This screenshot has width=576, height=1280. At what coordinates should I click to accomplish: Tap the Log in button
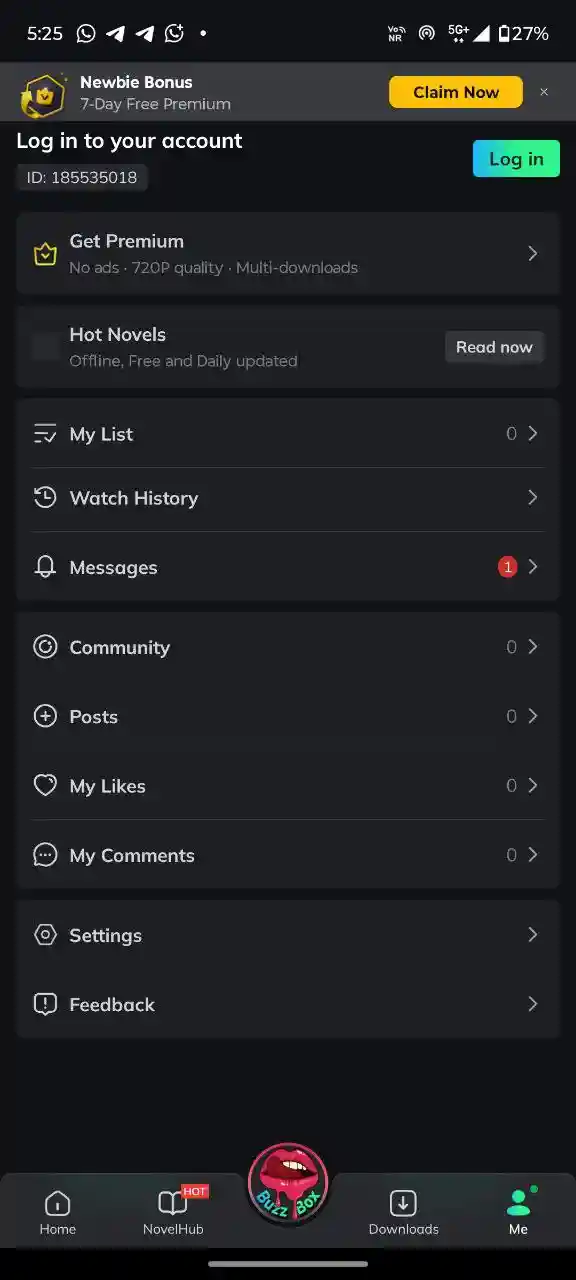[x=516, y=159]
